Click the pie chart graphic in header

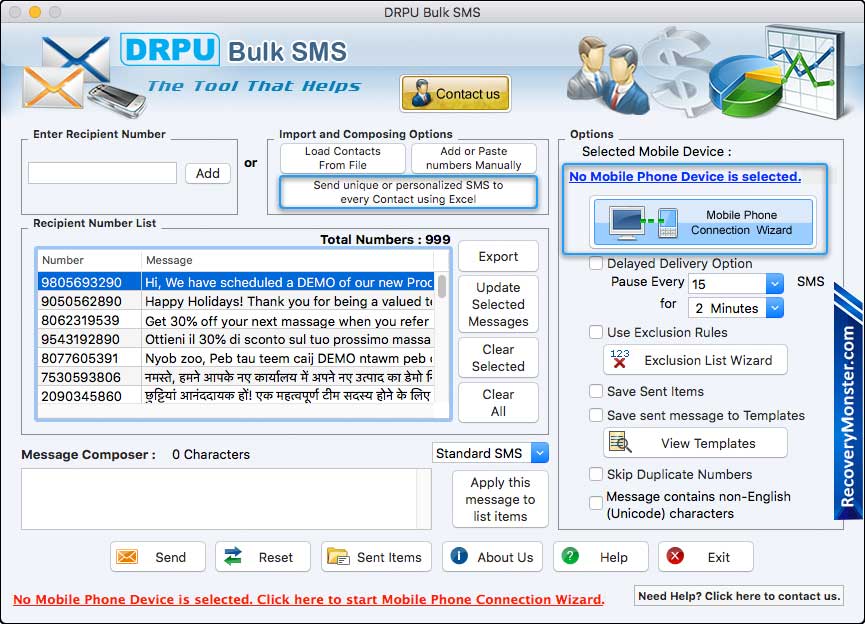click(746, 84)
